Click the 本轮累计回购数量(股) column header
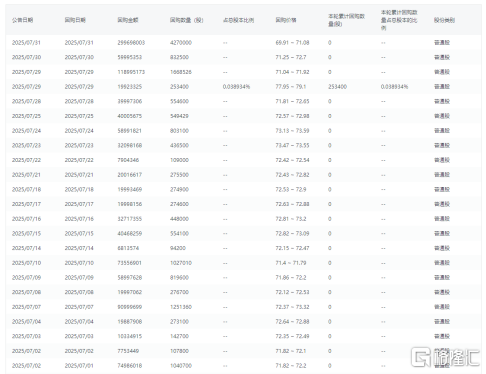The image size is (486, 374). (x=346, y=20)
